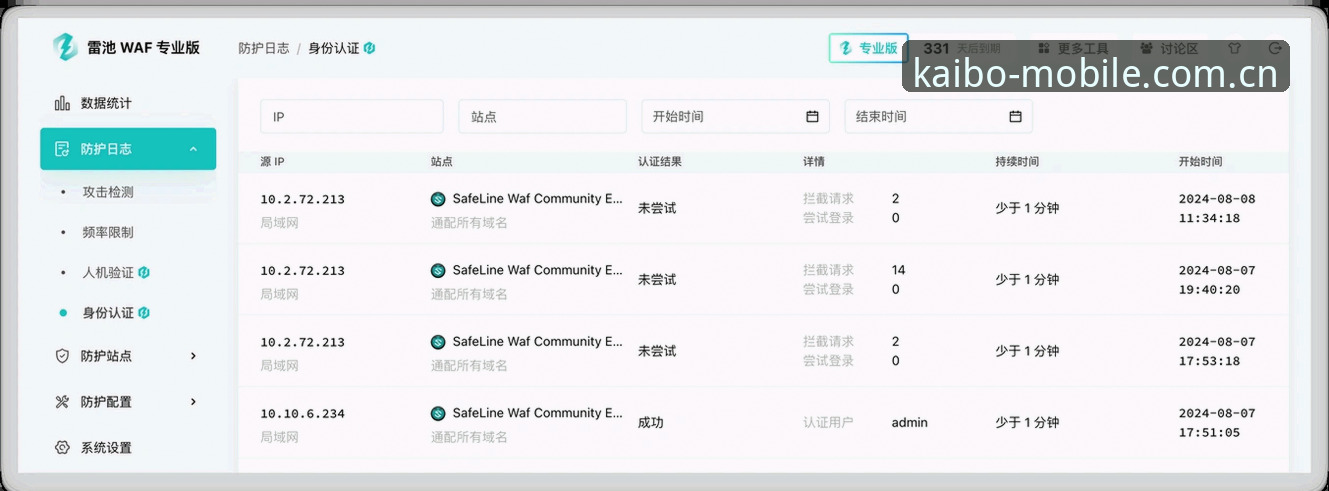
Task: Click the IP filter input
Action: tap(352, 117)
